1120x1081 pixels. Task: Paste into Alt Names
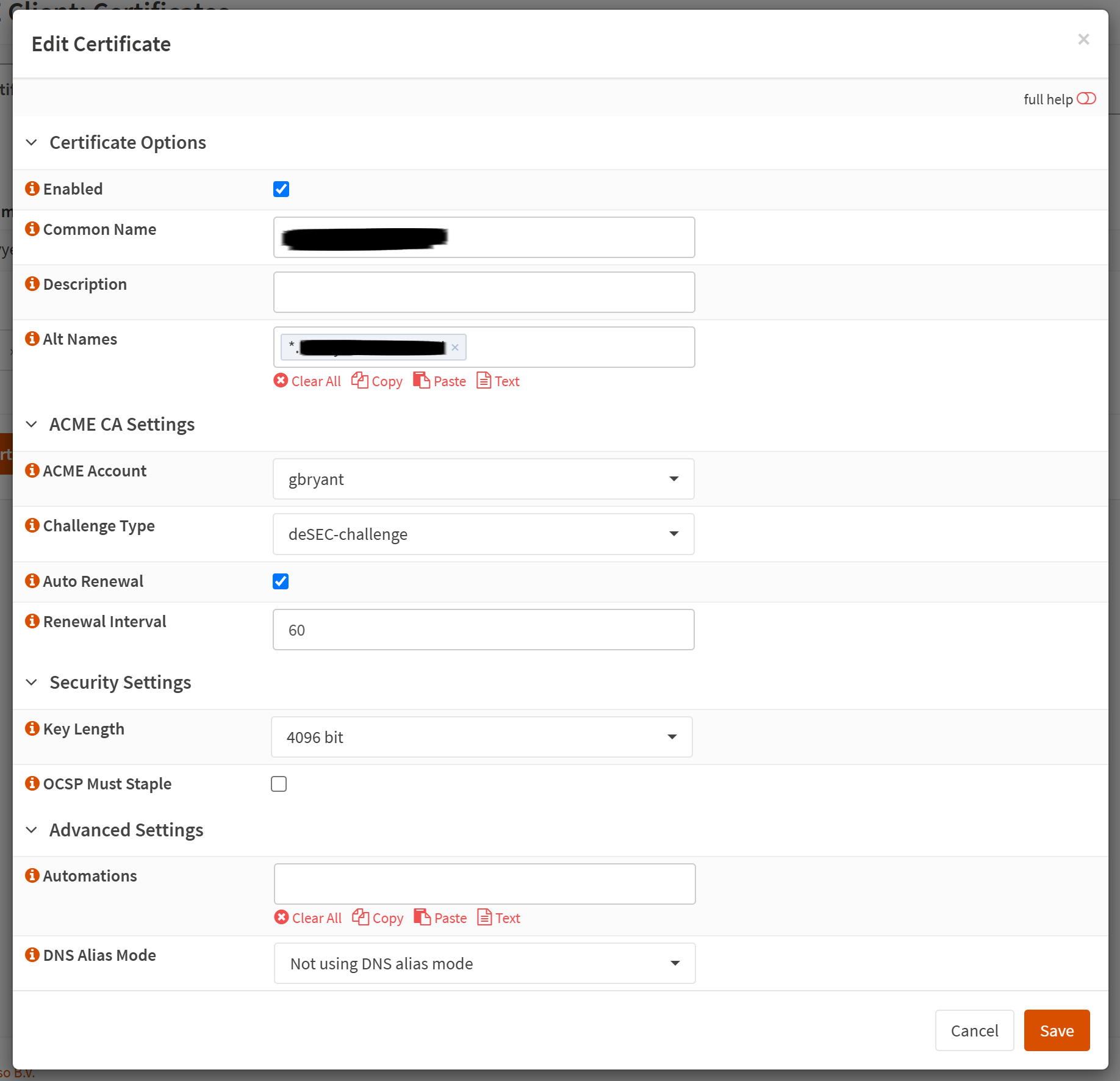(x=440, y=381)
